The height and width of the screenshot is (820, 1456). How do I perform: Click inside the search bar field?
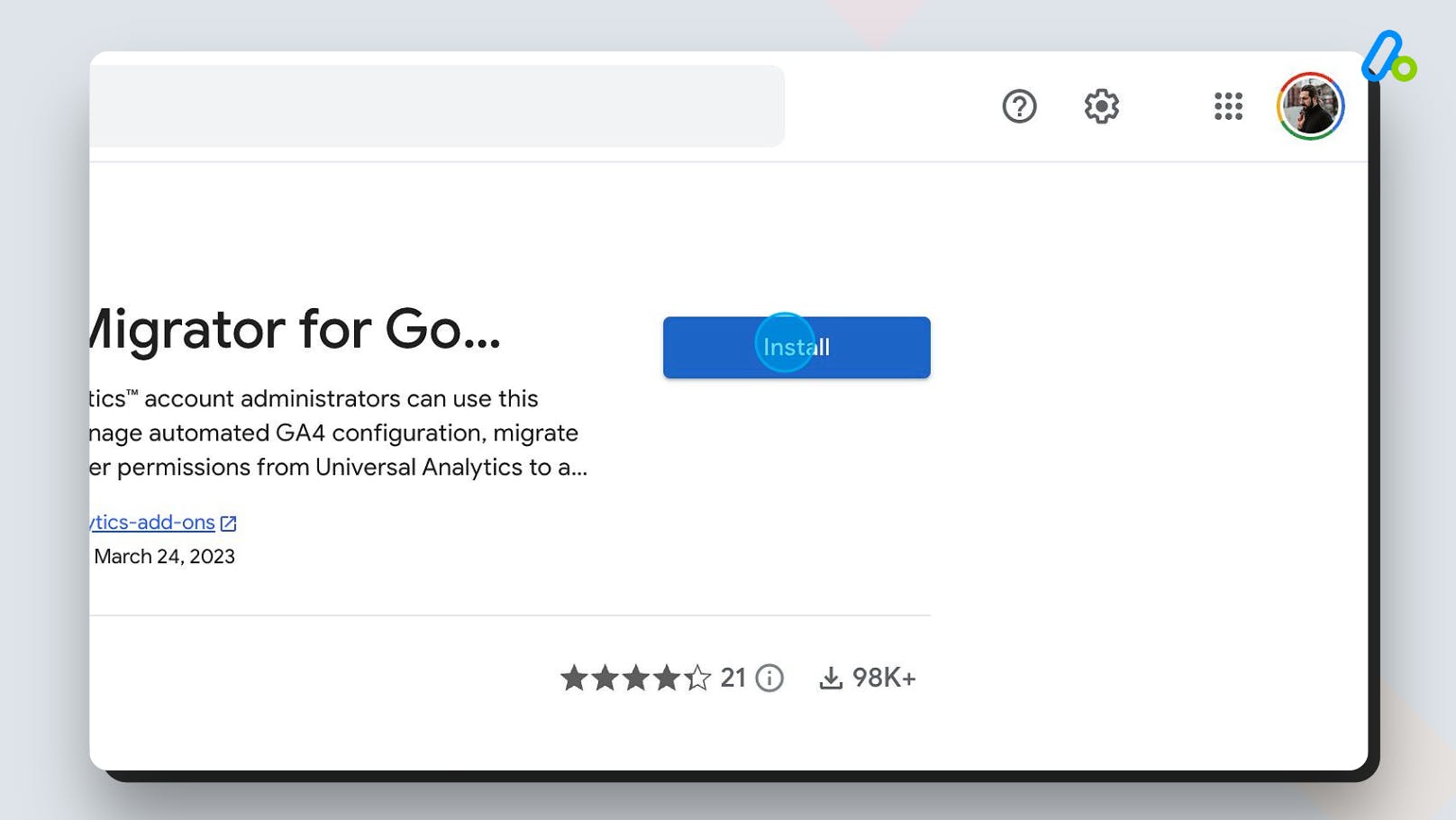pos(437,105)
